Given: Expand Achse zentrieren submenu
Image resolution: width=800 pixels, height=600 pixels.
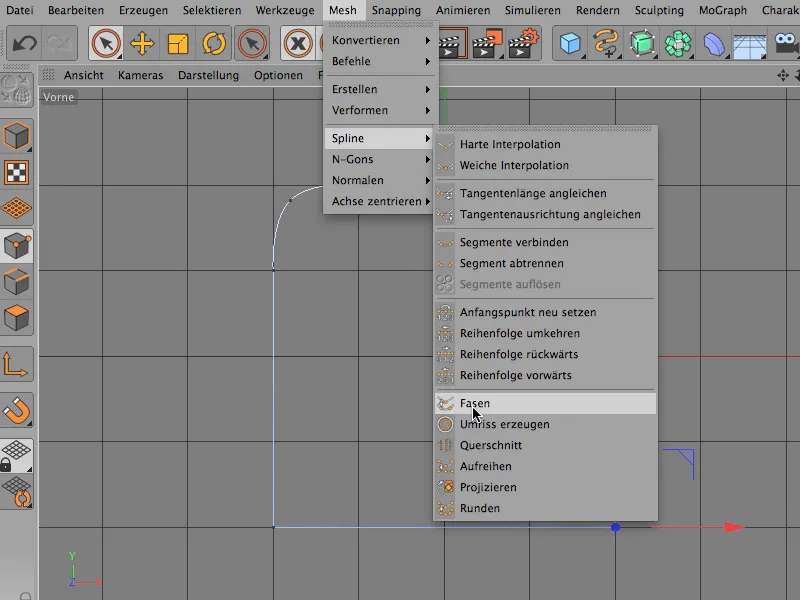Looking at the screenshot, I should pos(381,201).
